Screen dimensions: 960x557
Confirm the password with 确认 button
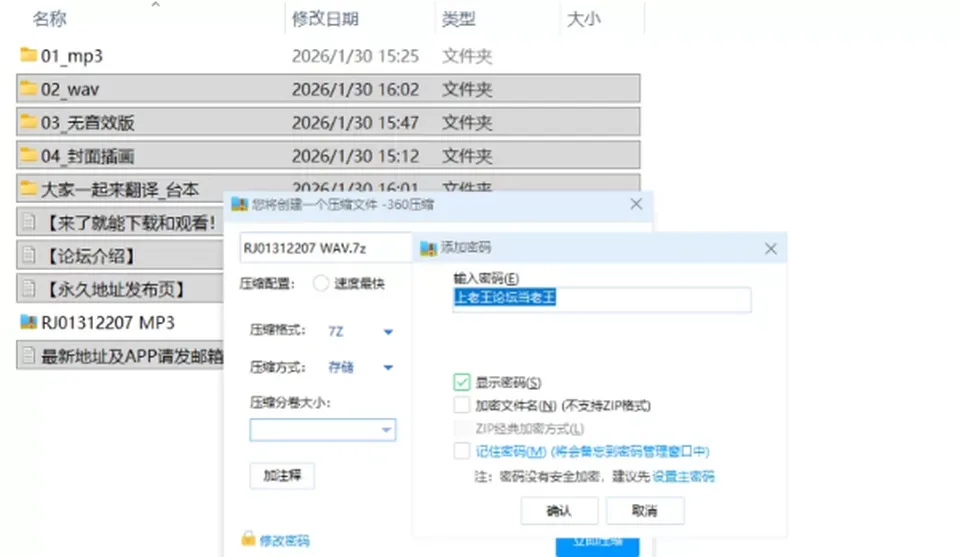pos(559,510)
